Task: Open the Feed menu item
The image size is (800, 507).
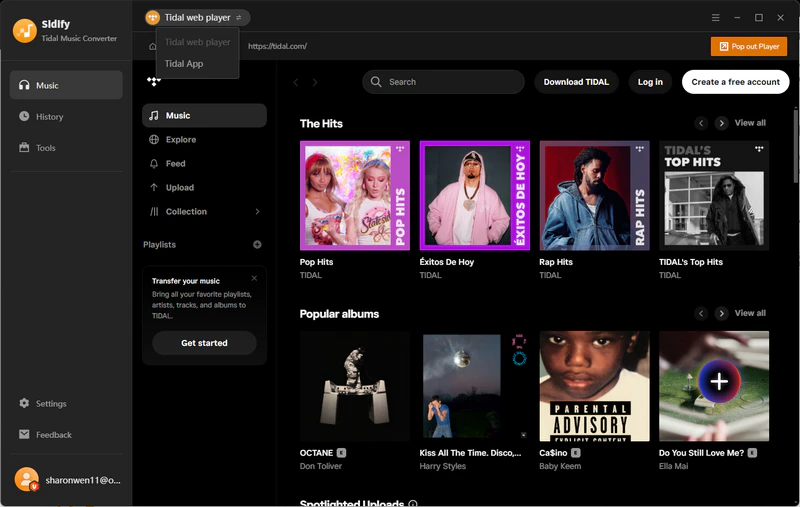Action: (x=204, y=163)
